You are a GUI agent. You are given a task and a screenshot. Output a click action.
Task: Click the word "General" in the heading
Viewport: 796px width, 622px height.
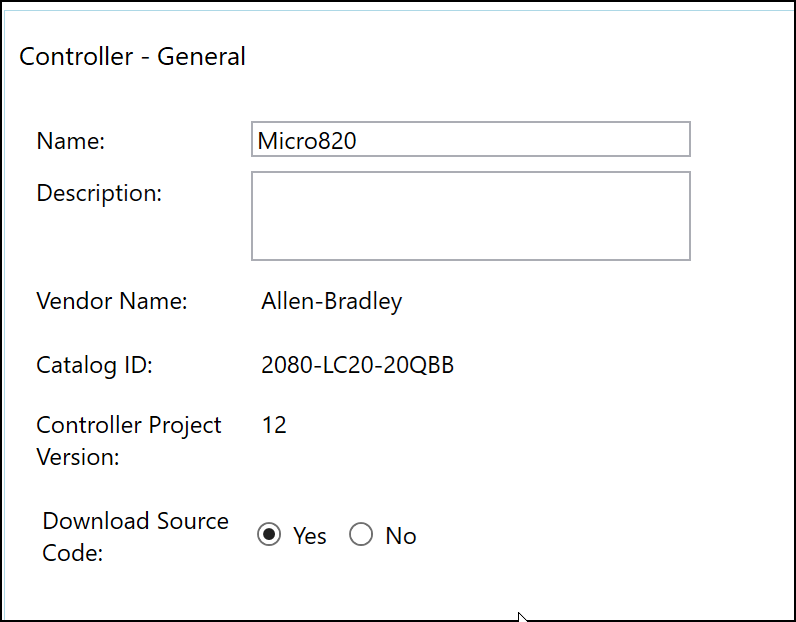[x=201, y=56]
